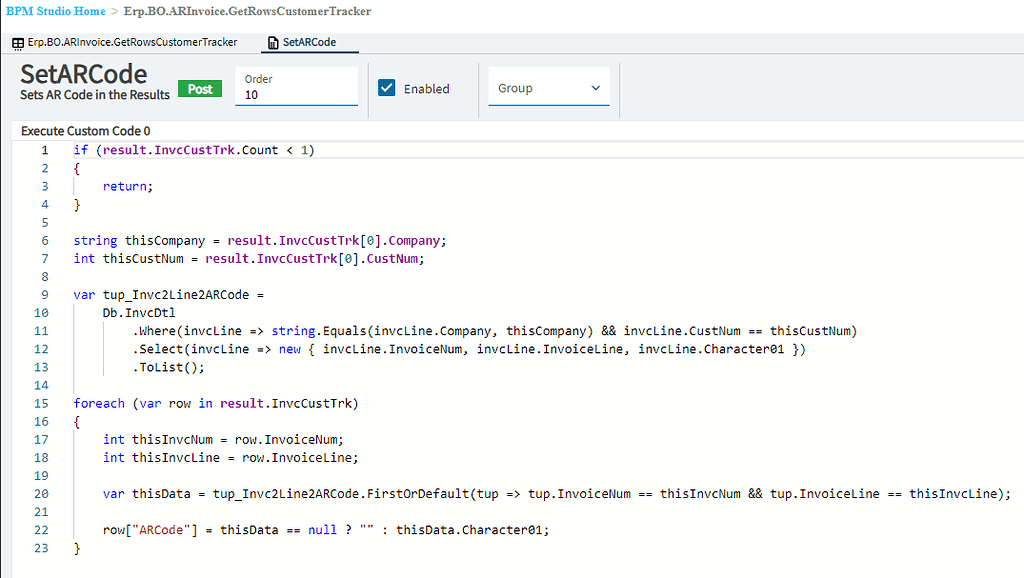Image resolution: width=1024 pixels, height=578 pixels.
Task: Click line number 9 next to the var declaration
Action: (44, 294)
